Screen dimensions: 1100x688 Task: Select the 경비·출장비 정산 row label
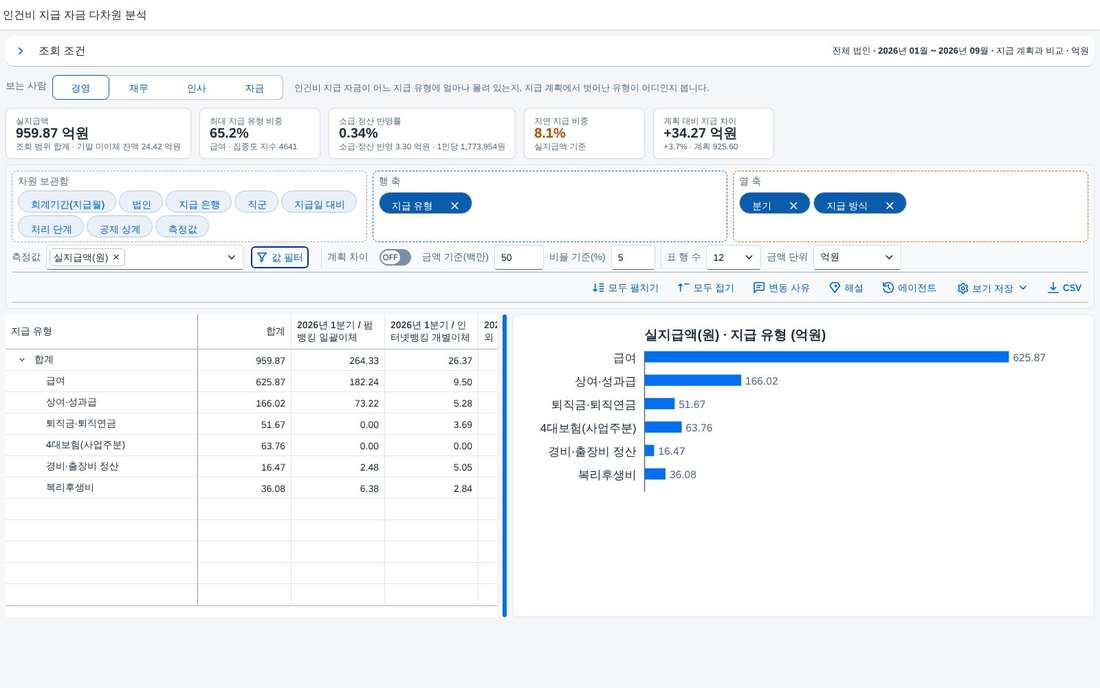click(82, 466)
